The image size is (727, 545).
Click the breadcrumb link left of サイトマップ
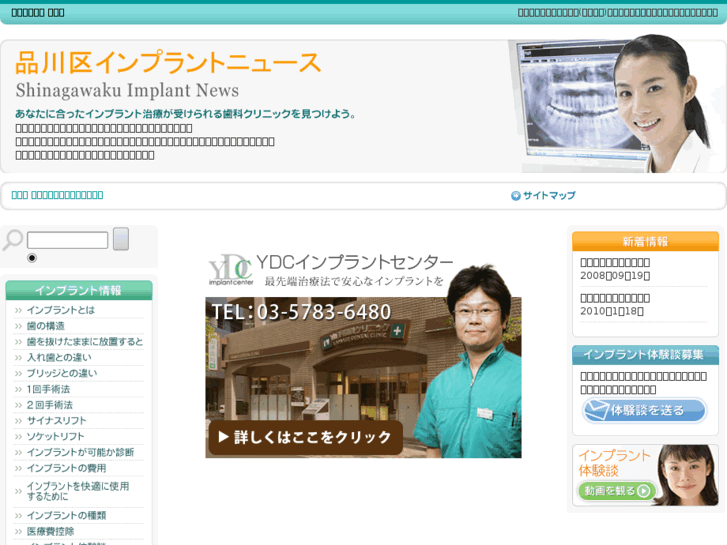(57, 195)
